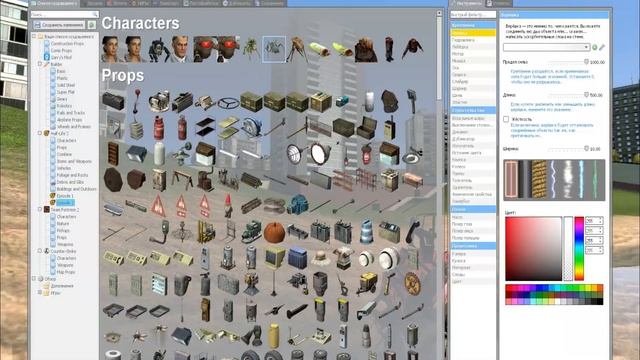The width and height of the screenshot is (640, 360).
Task: Open the rope preset dropdown
Action: 547,47
